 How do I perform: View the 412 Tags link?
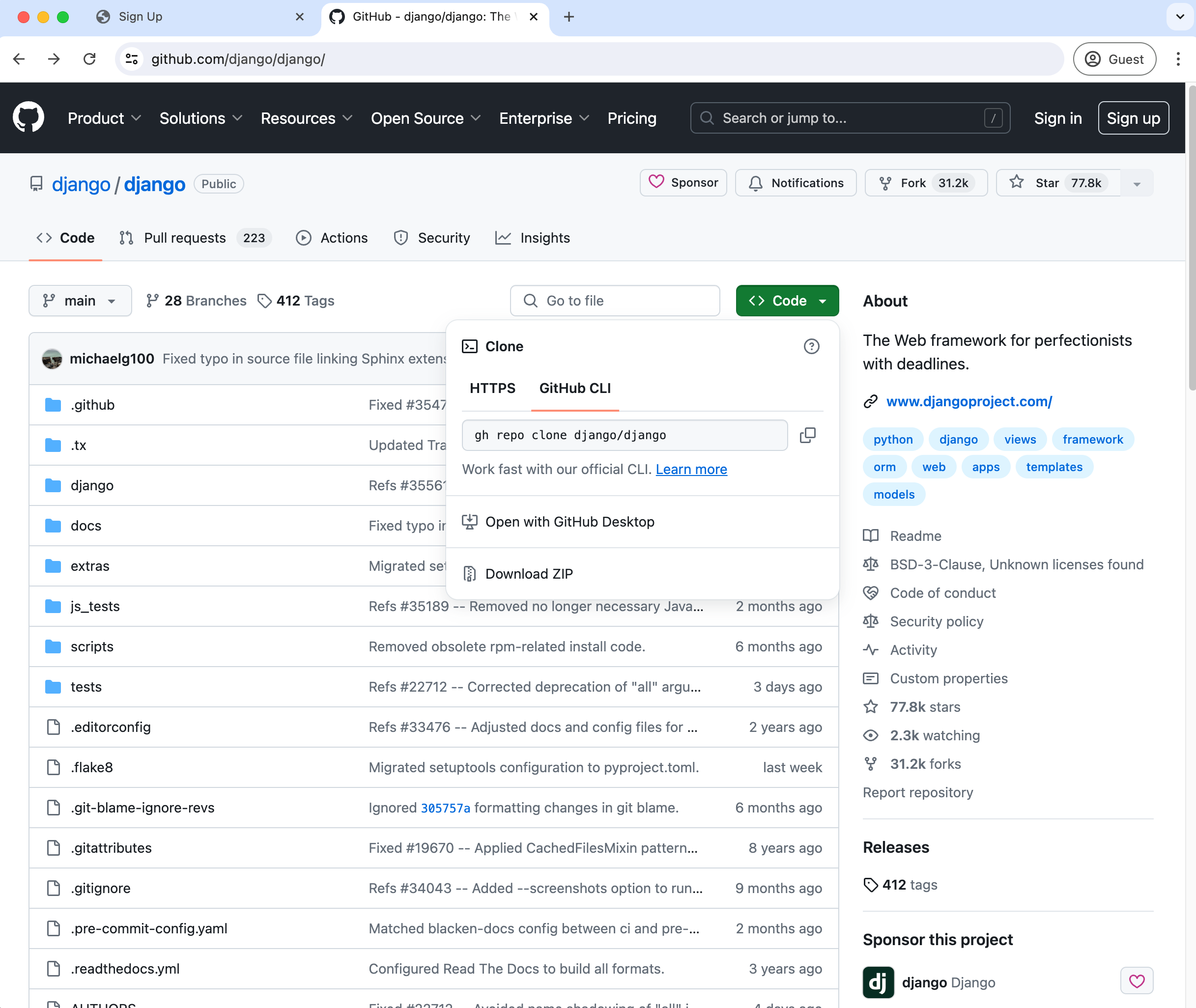point(296,301)
